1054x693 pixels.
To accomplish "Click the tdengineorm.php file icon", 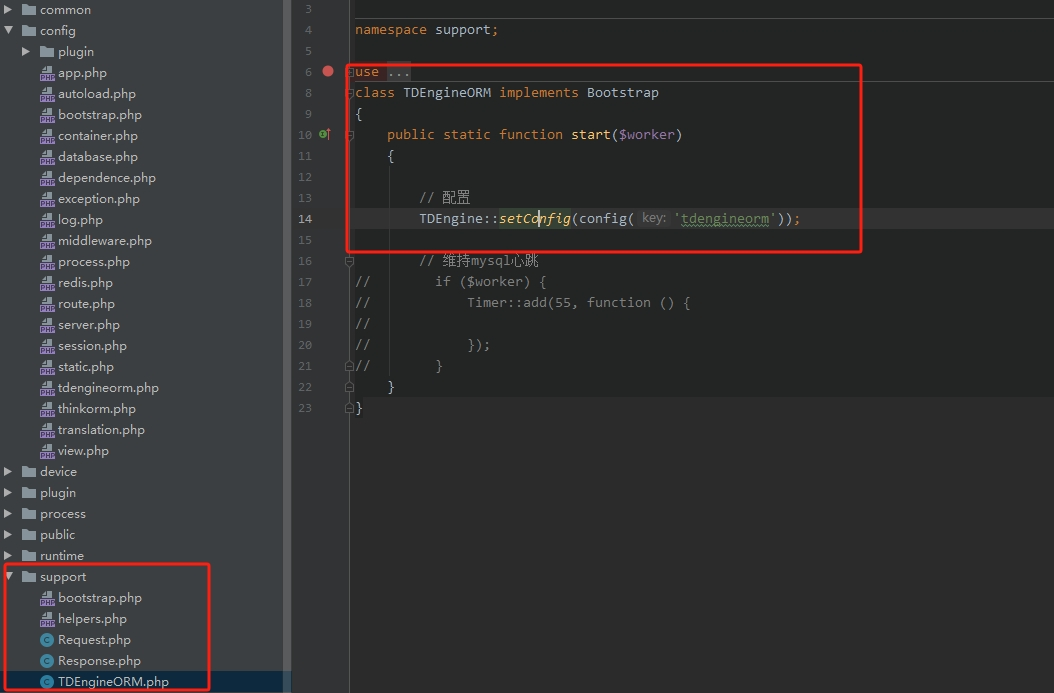I will [47, 388].
